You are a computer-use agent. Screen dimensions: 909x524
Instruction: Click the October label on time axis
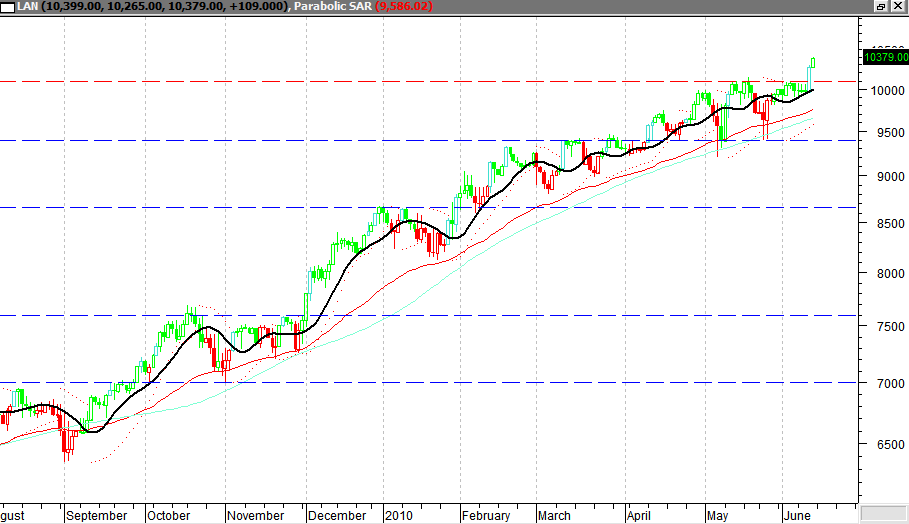tap(168, 516)
